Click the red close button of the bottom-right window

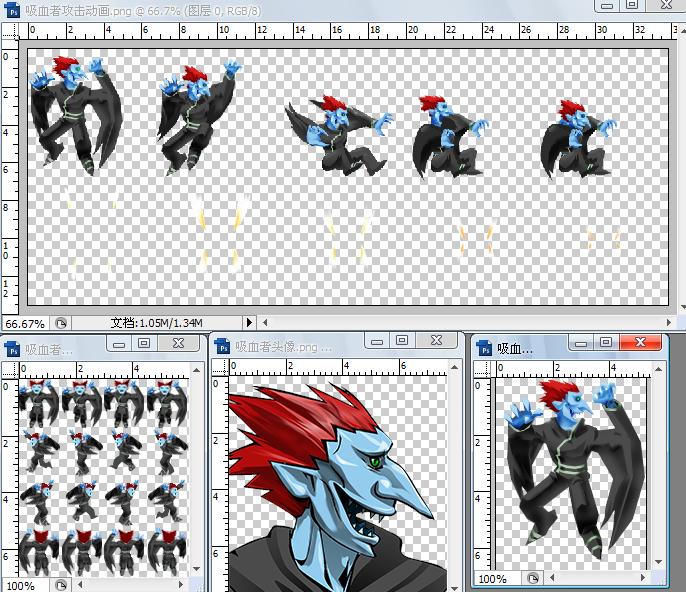pos(640,343)
